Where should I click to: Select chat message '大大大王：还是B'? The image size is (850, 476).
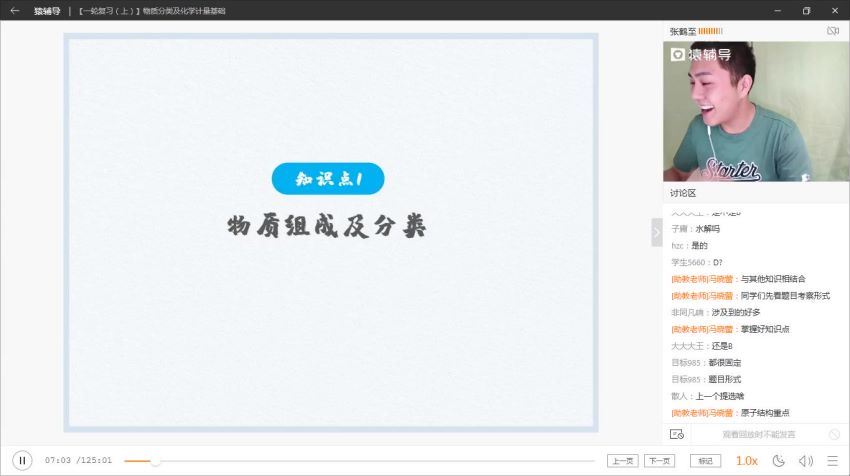coord(701,346)
